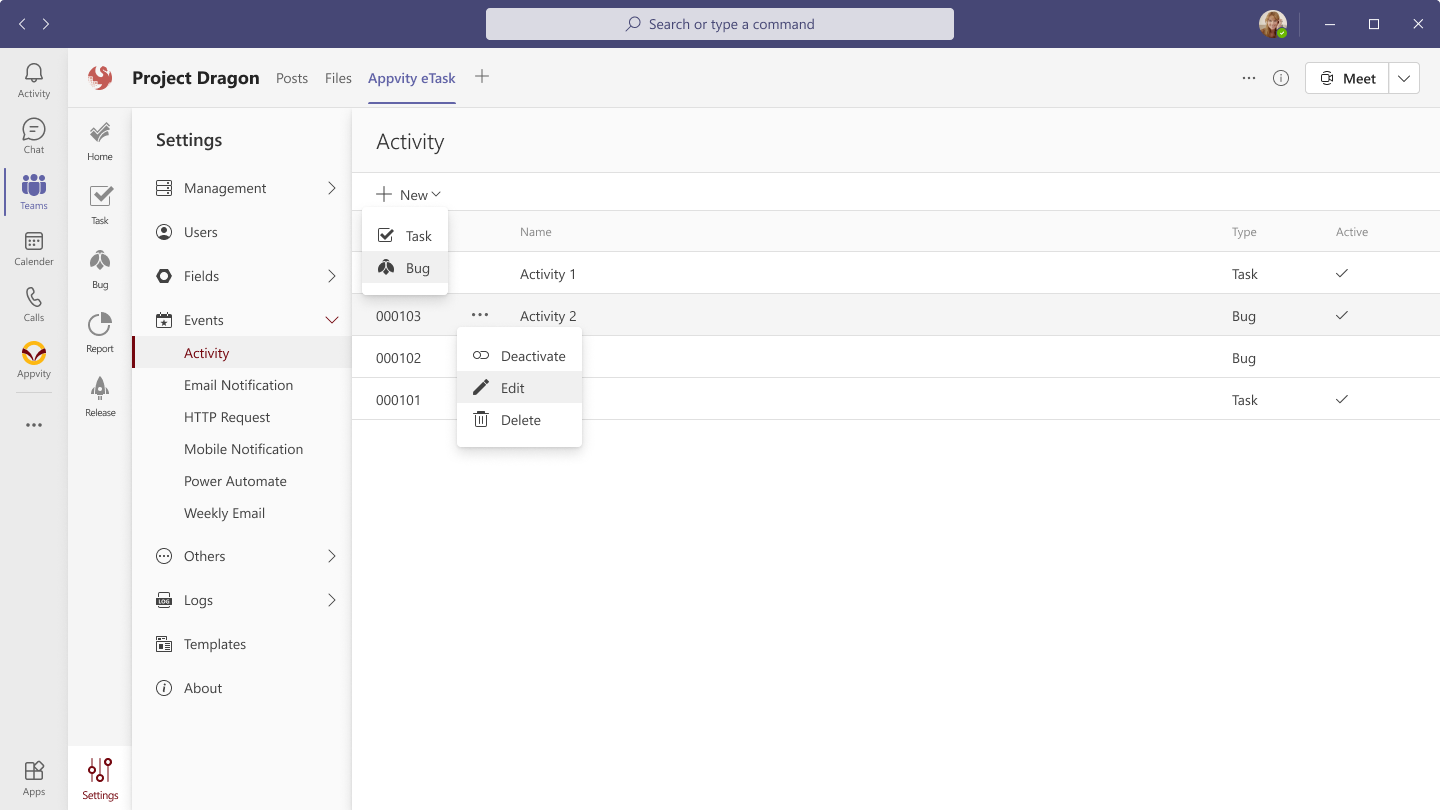Select Bug from the New dropdown menu

click(x=417, y=268)
